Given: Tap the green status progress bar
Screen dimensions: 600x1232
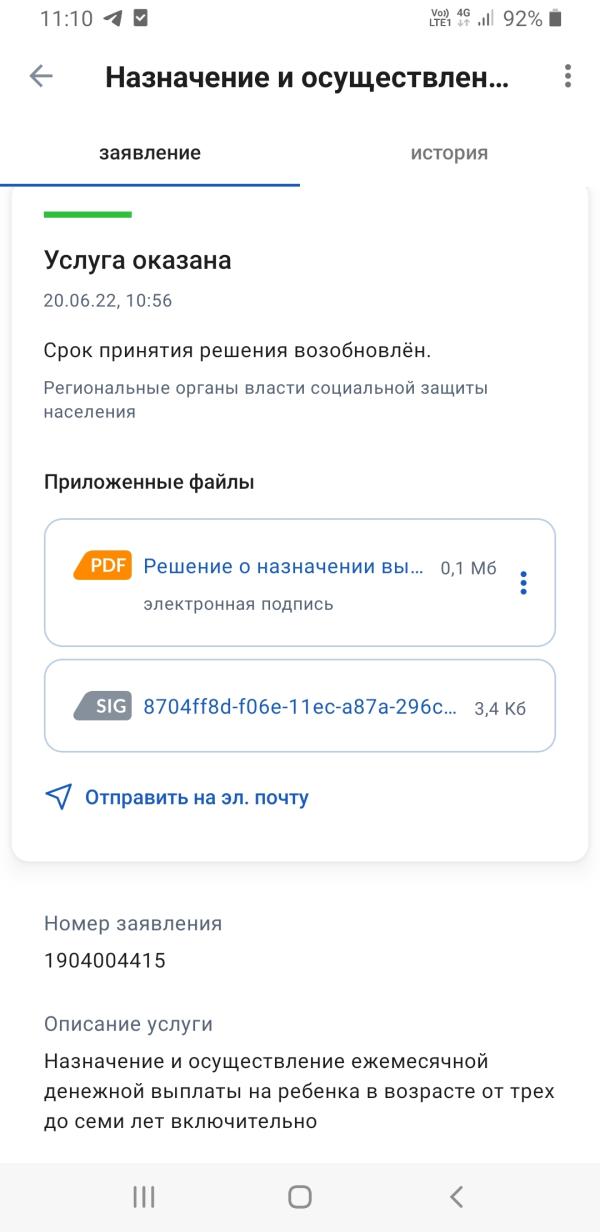Looking at the screenshot, I should (x=88, y=214).
